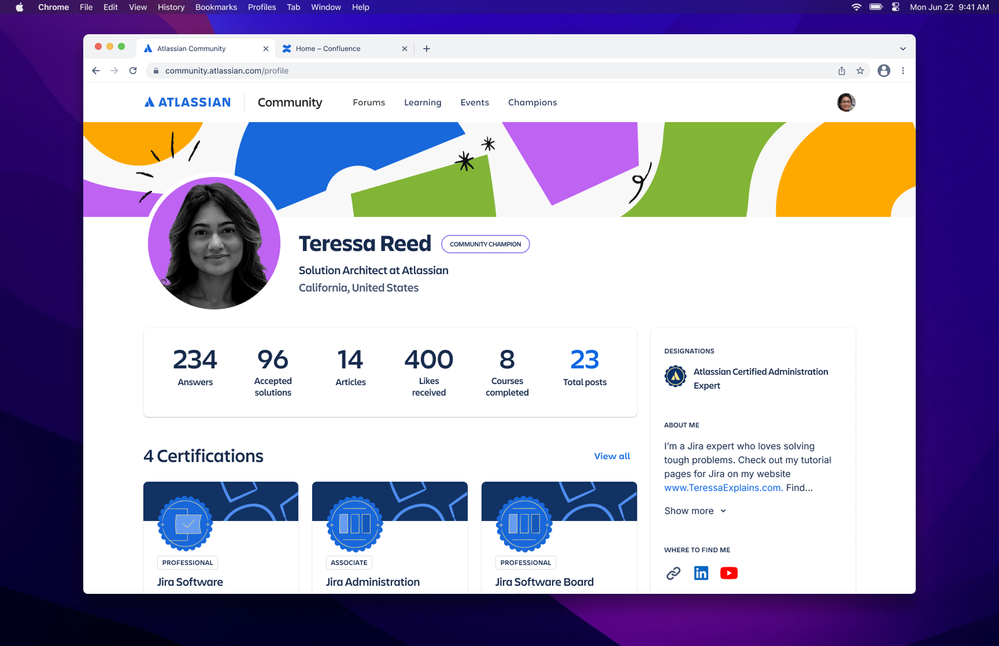Image resolution: width=999 pixels, height=646 pixels.
Task: Open the Jira Software Board certification card
Action: click(x=559, y=538)
